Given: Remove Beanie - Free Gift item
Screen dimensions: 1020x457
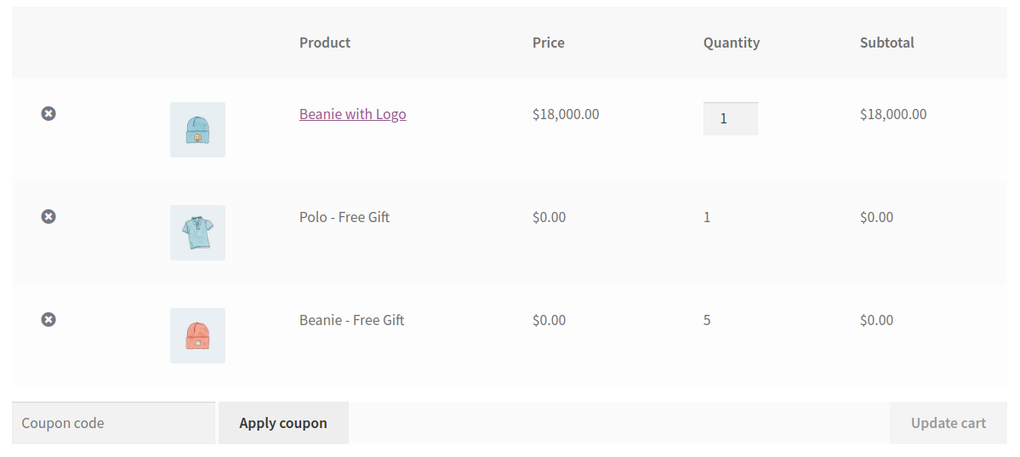Looking at the screenshot, I should click(x=48, y=320).
